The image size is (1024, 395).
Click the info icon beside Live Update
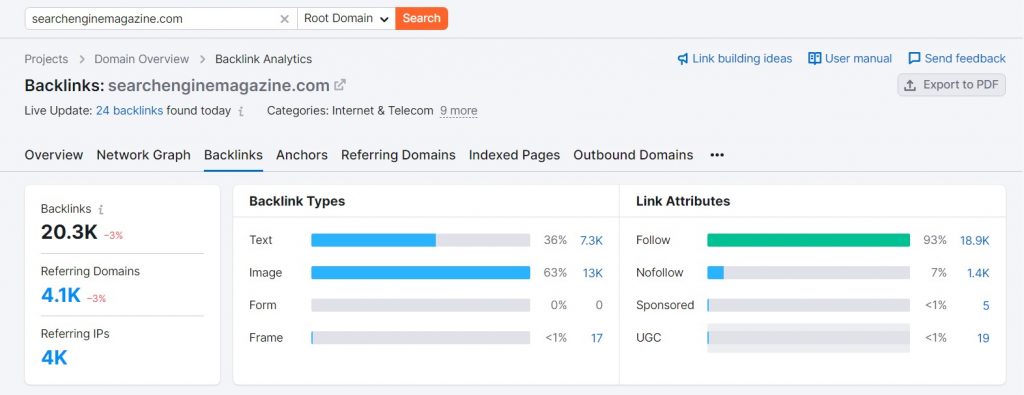pyautogui.click(x=241, y=112)
